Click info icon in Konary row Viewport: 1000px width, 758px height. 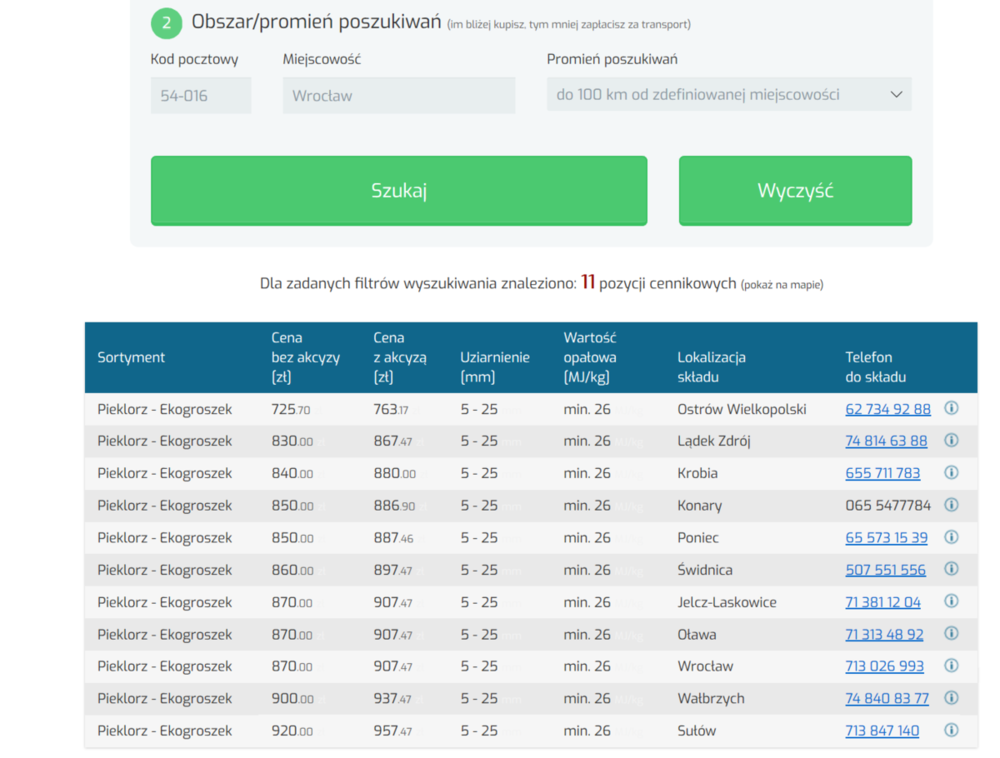pos(951,505)
